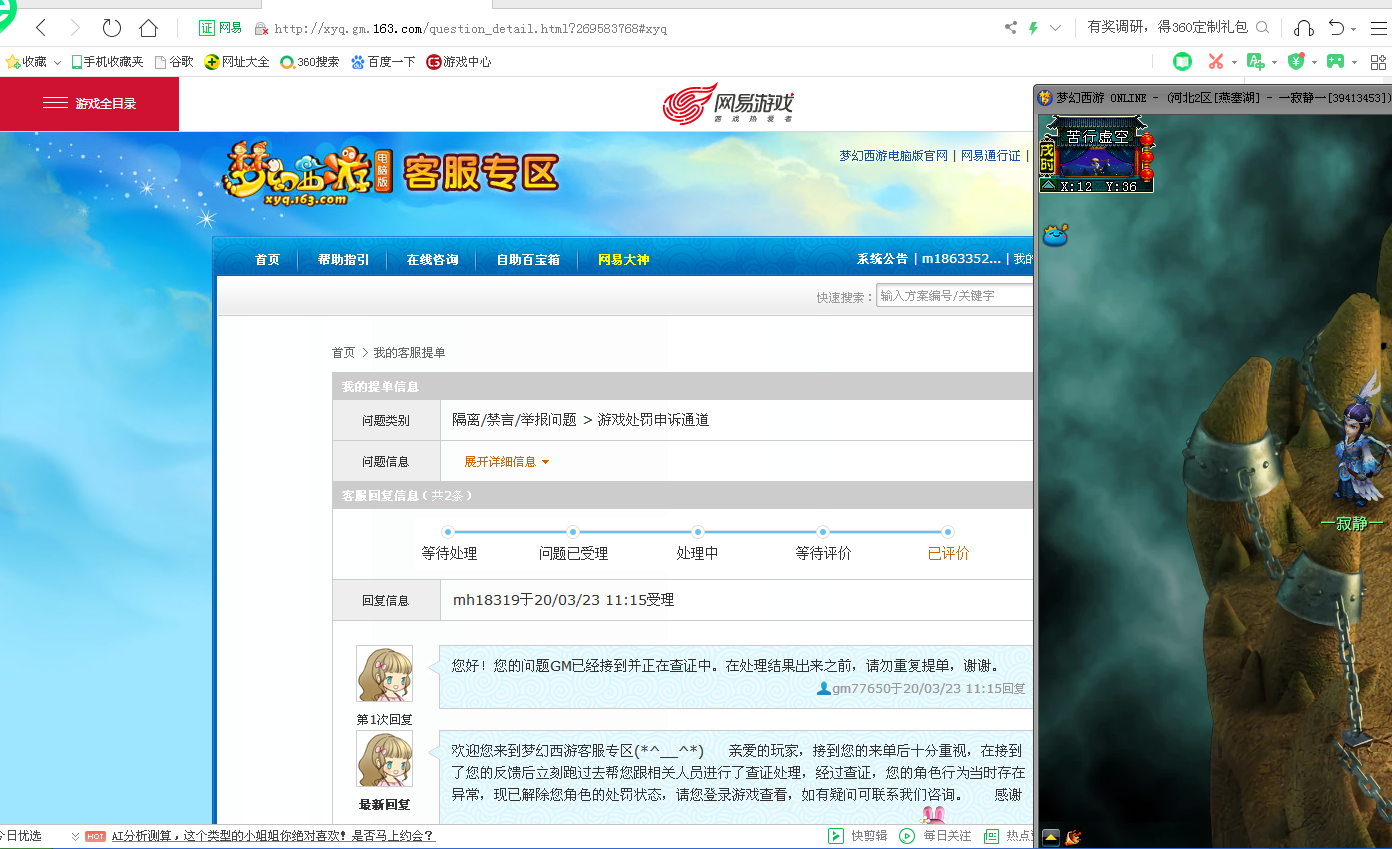Open the 网址大全 bookmark

(237, 62)
